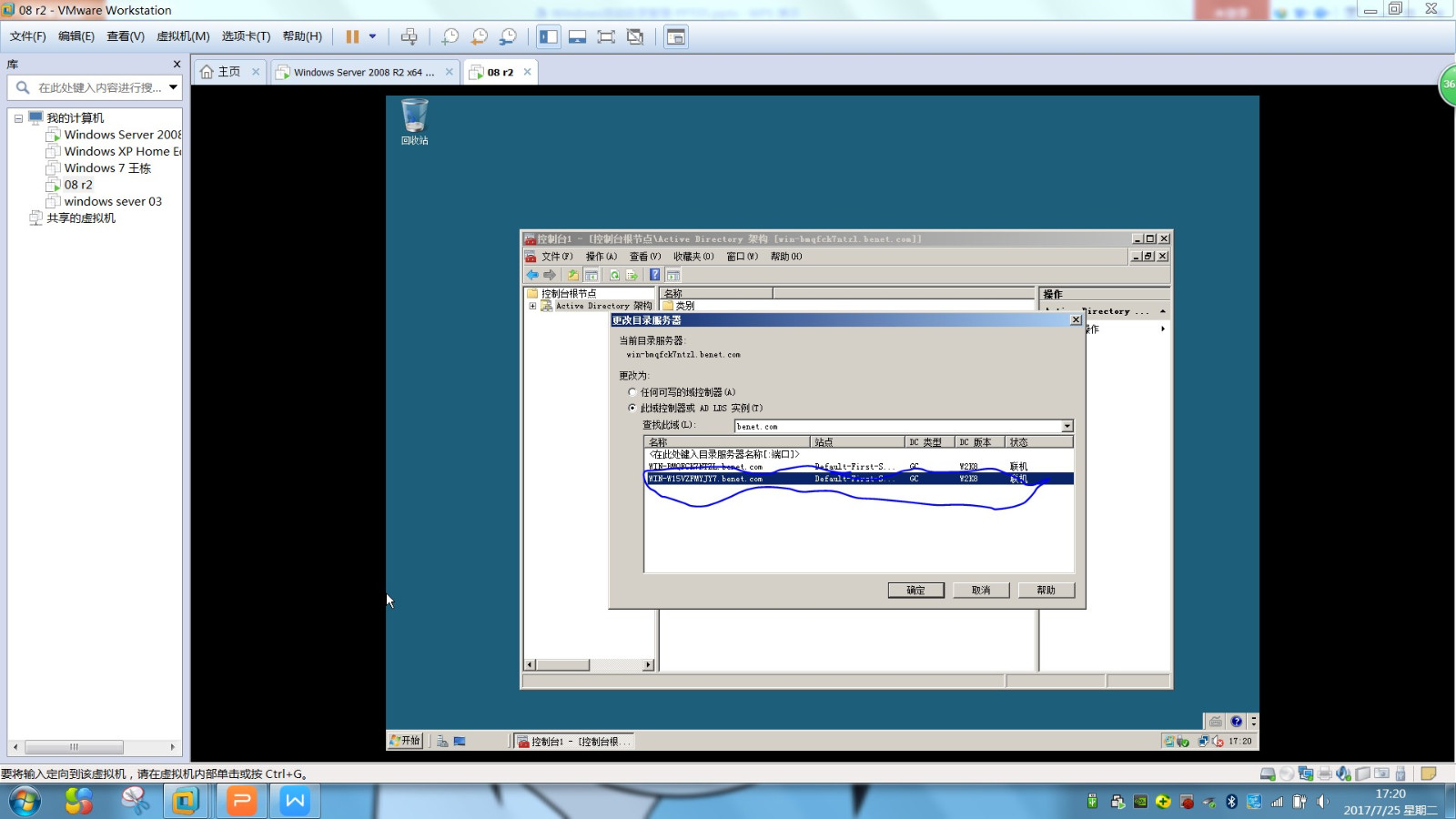Open the snapshot manager wrench-clock icon
This screenshot has height=819, width=1456.
pyautogui.click(x=509, y=36)
